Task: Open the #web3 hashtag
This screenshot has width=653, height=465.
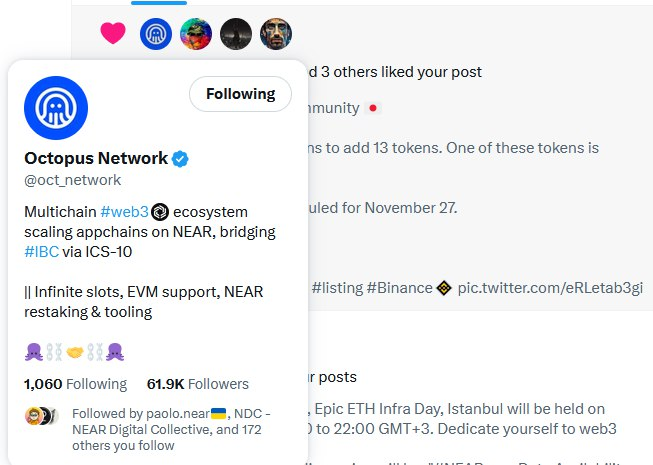Action: pos(124,212)
